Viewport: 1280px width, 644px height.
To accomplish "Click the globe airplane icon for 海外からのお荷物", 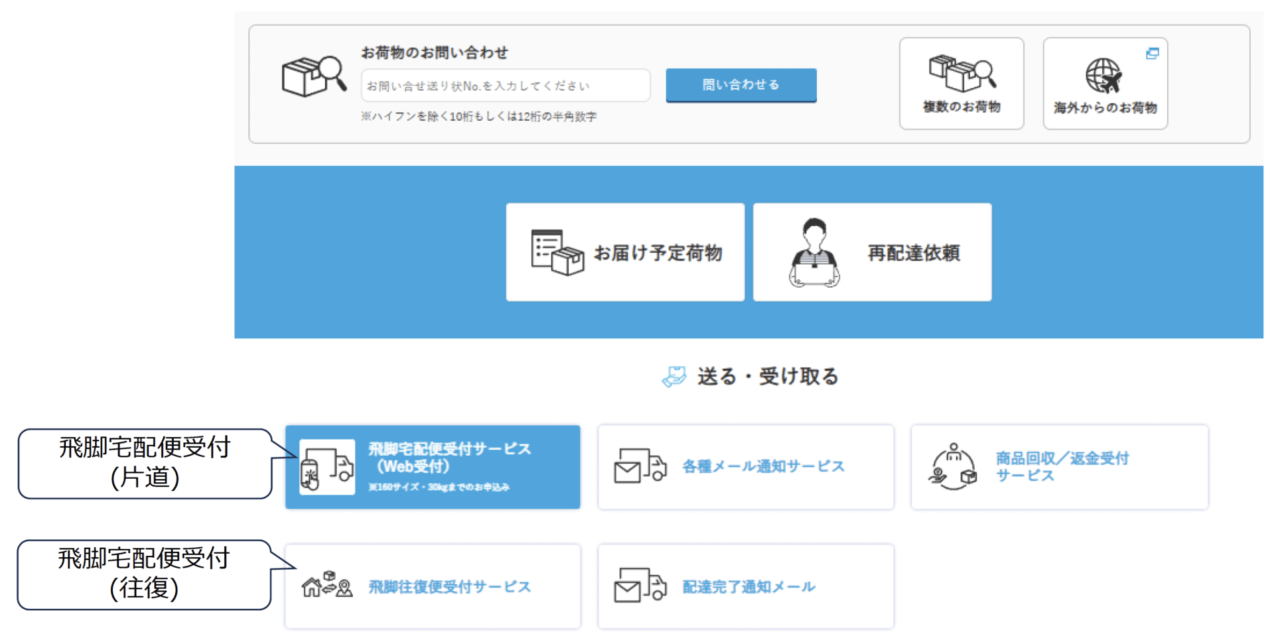I will pos(1104,76).
